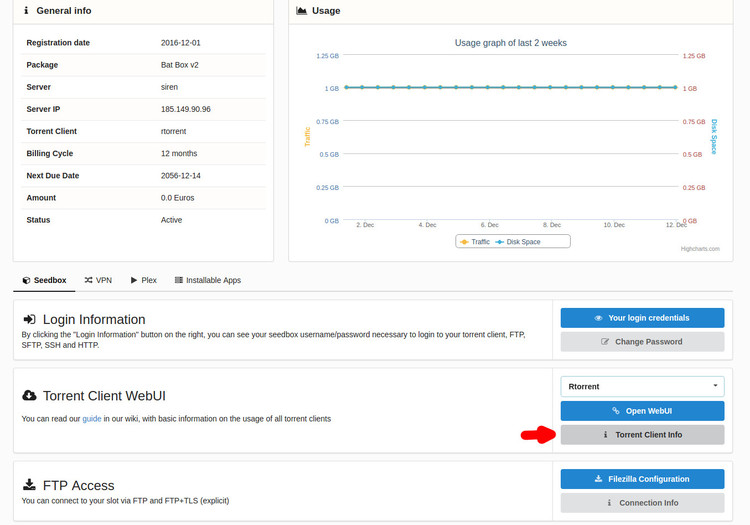Image resolution: width=750 pixels, height=525 pixels.
Task: Click the Torrent Client Info button
Action: coord(642,435)
